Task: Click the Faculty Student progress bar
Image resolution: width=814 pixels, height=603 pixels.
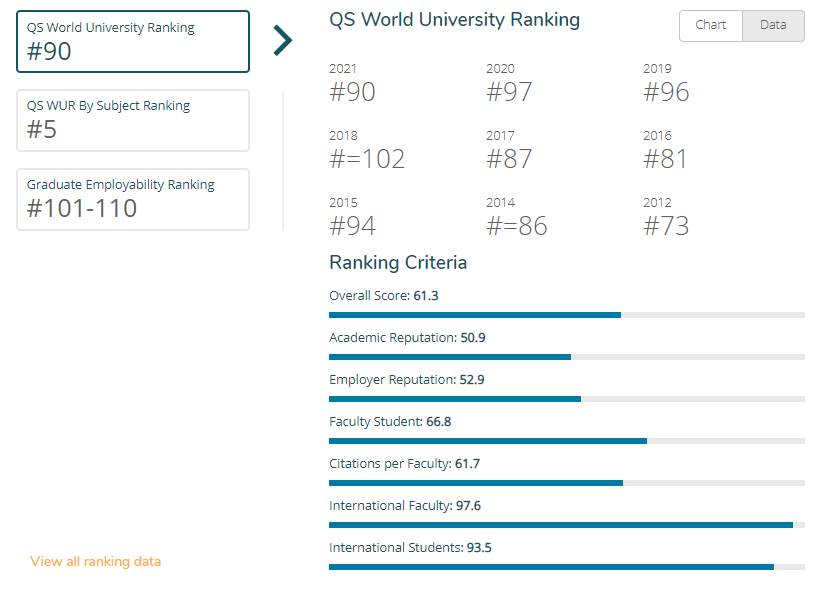Action: pos(567,441)
